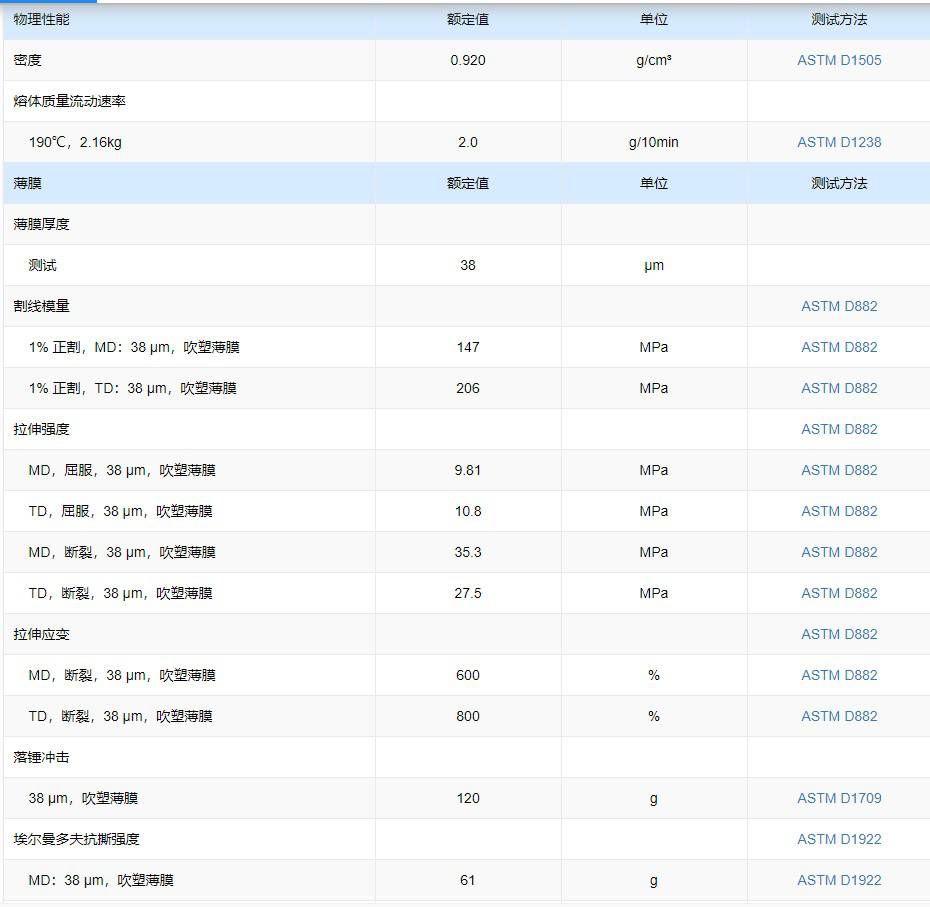Open the ASTM D1505 link for 密度

pos(839,60)
